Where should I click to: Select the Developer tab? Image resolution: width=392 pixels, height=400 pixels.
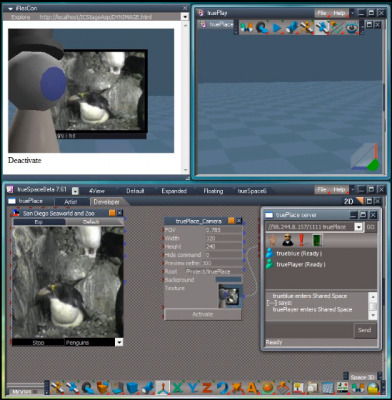pos(106,202)
